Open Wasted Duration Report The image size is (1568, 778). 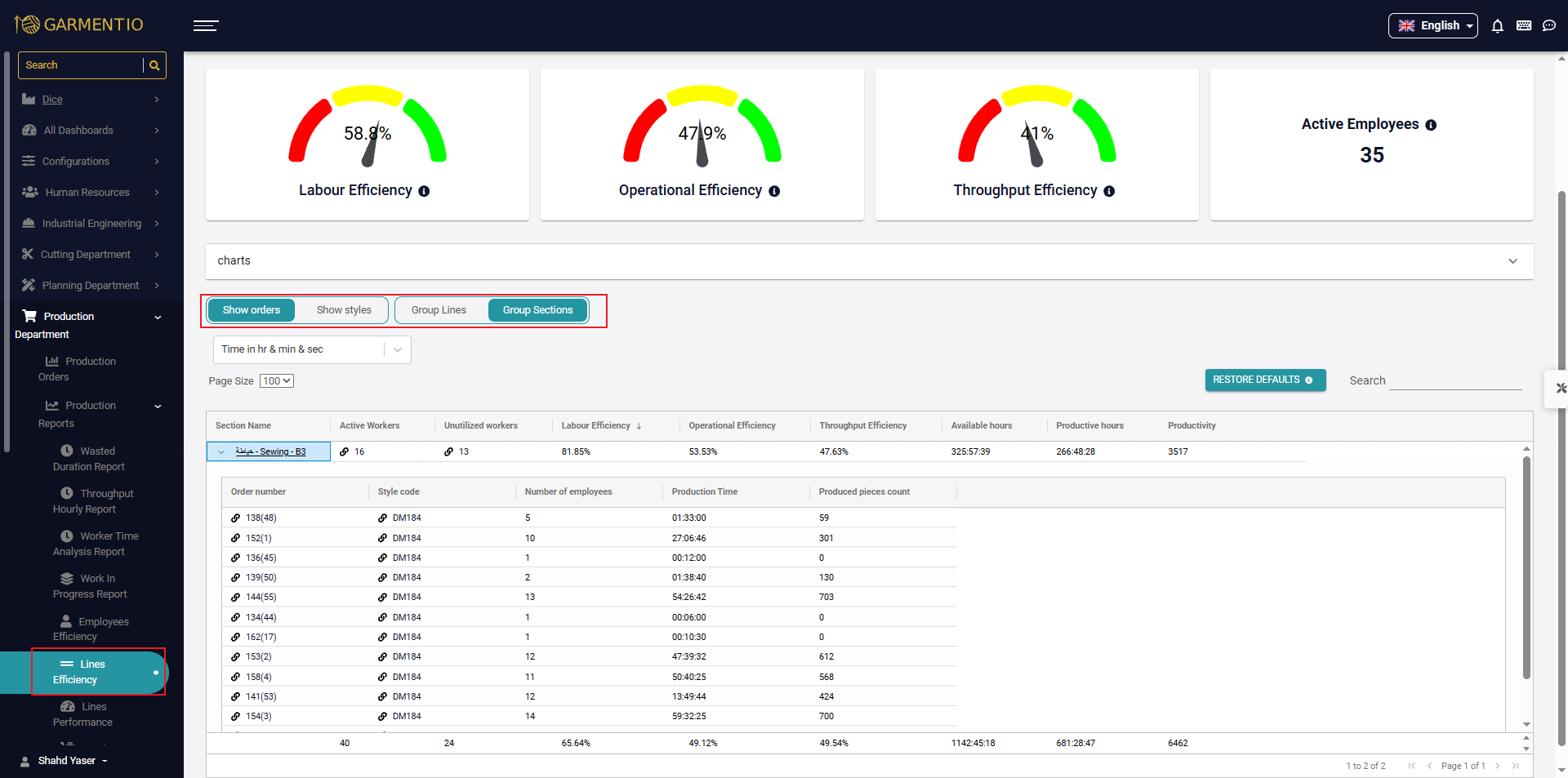click(90, 459)
